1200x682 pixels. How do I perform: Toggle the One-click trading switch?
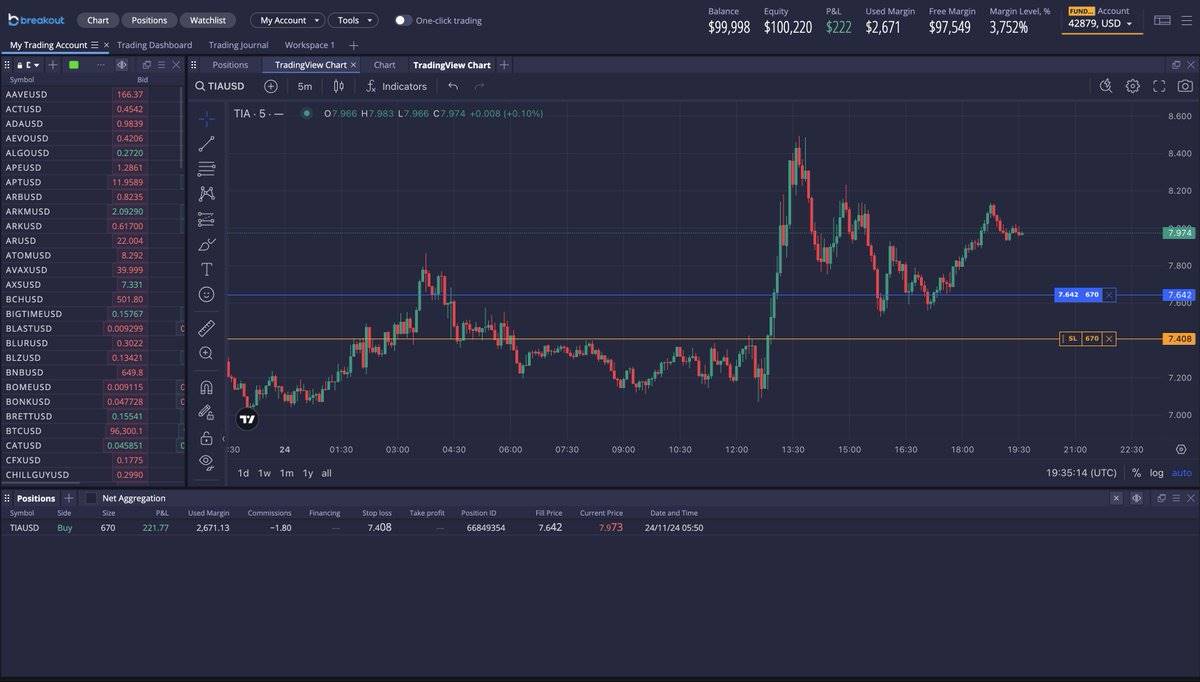(402, 20)
